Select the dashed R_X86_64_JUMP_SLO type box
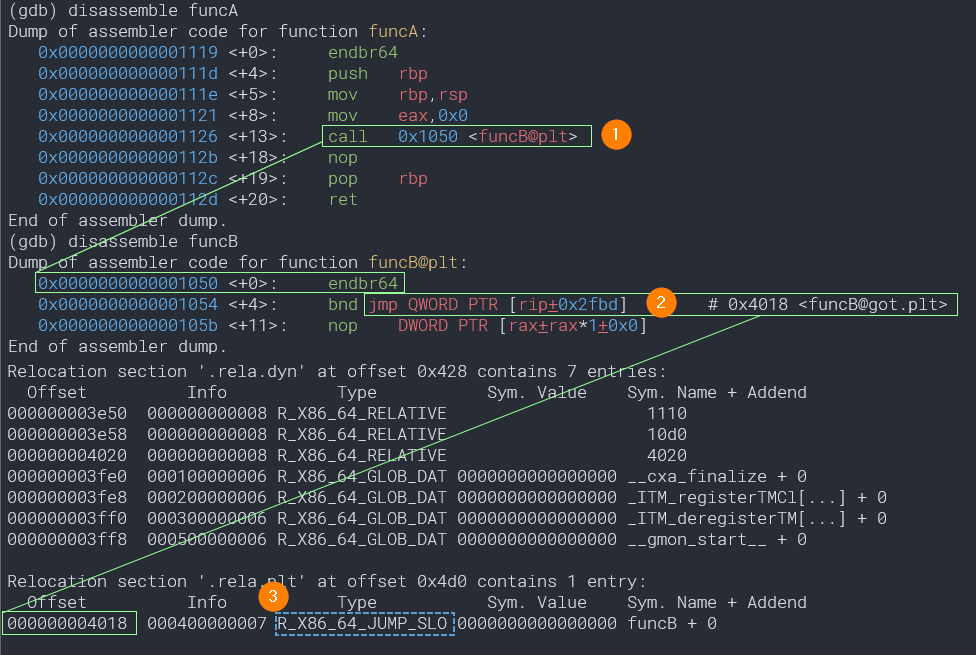Viewport: 976px width, 655px height. (365, 624)
